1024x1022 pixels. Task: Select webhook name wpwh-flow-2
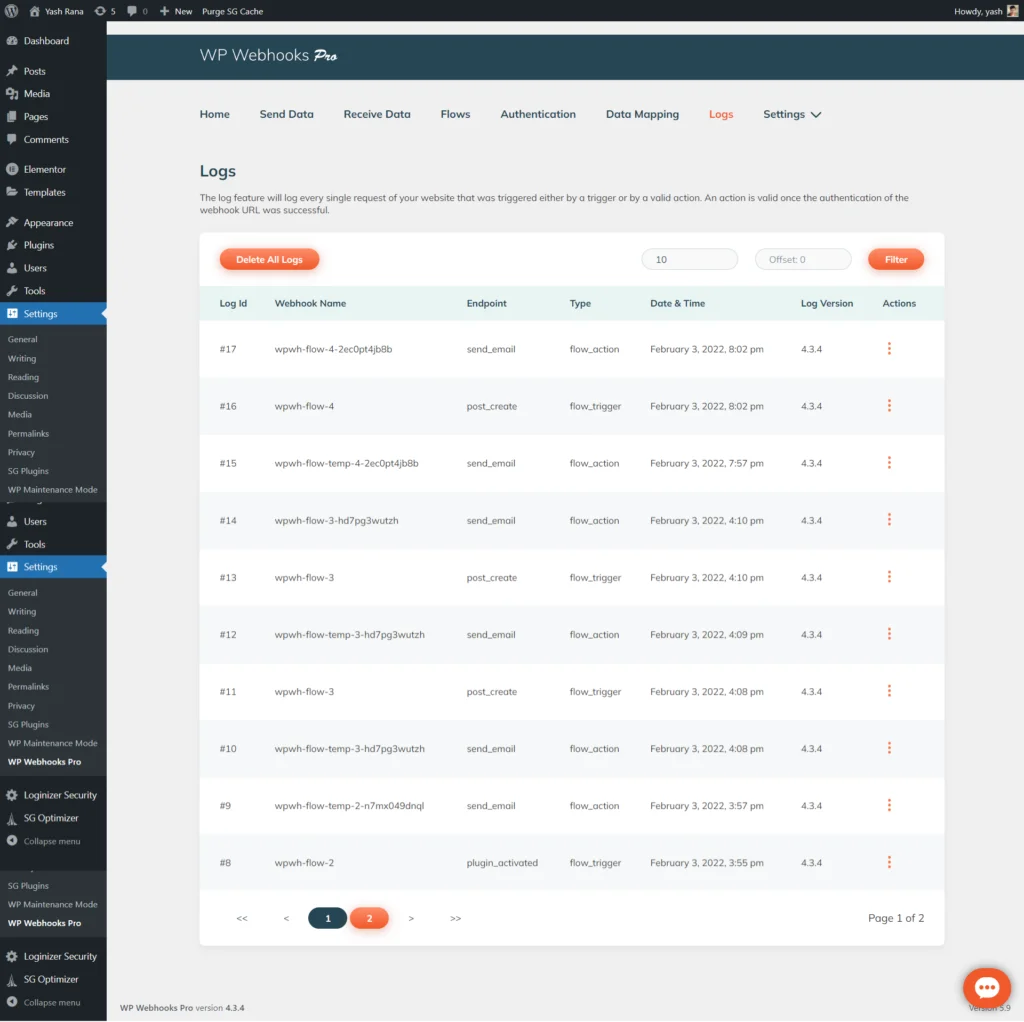pyautogui.click(x=304, y=863)
